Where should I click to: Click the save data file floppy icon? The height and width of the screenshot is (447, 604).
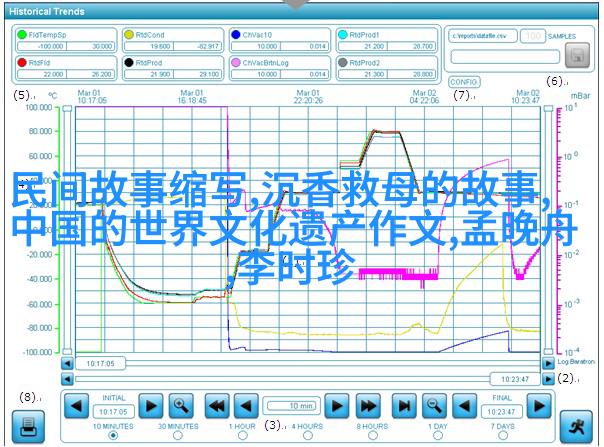point(577,55)
